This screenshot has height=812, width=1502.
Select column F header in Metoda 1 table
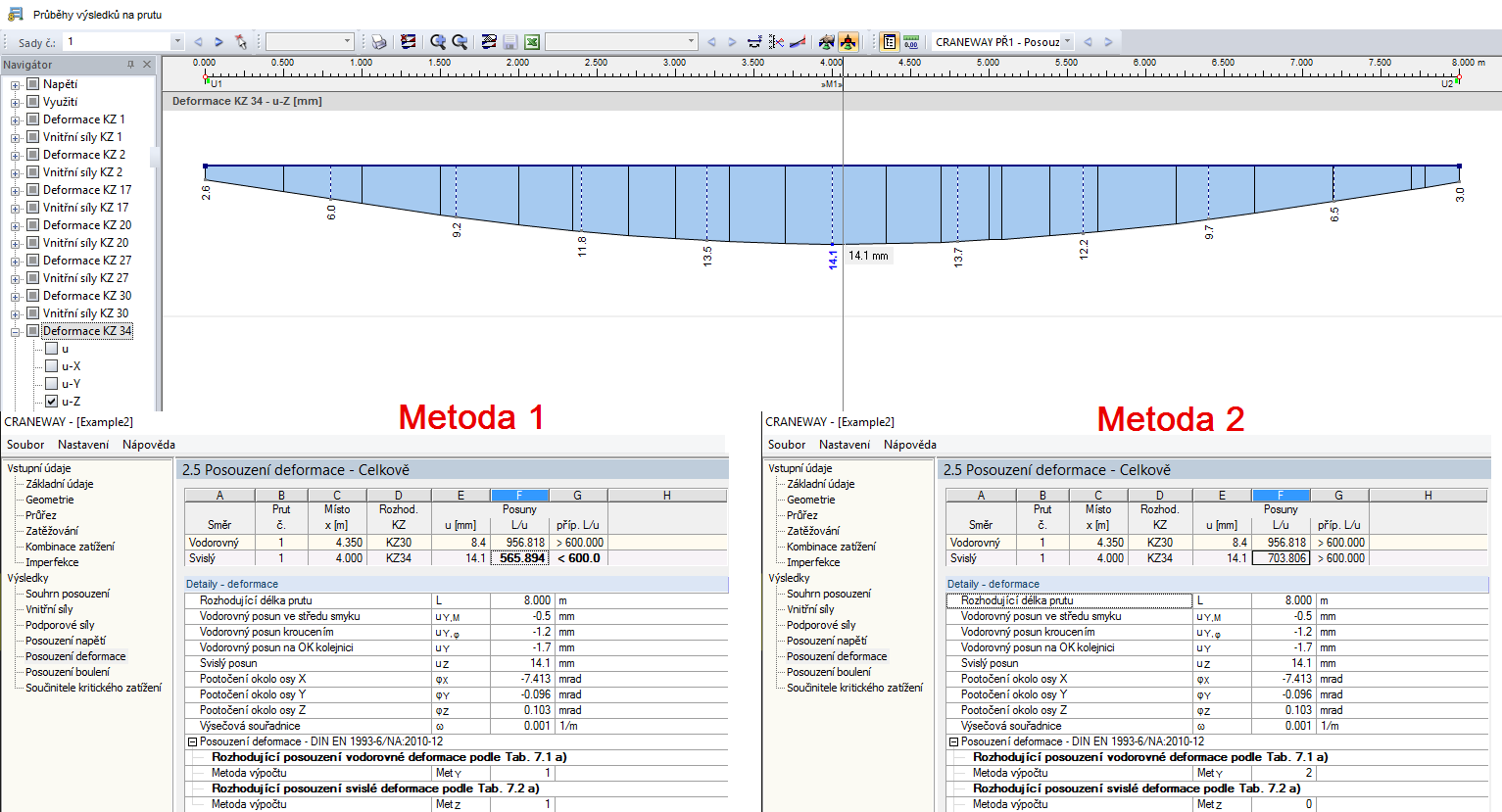(519, 496)
